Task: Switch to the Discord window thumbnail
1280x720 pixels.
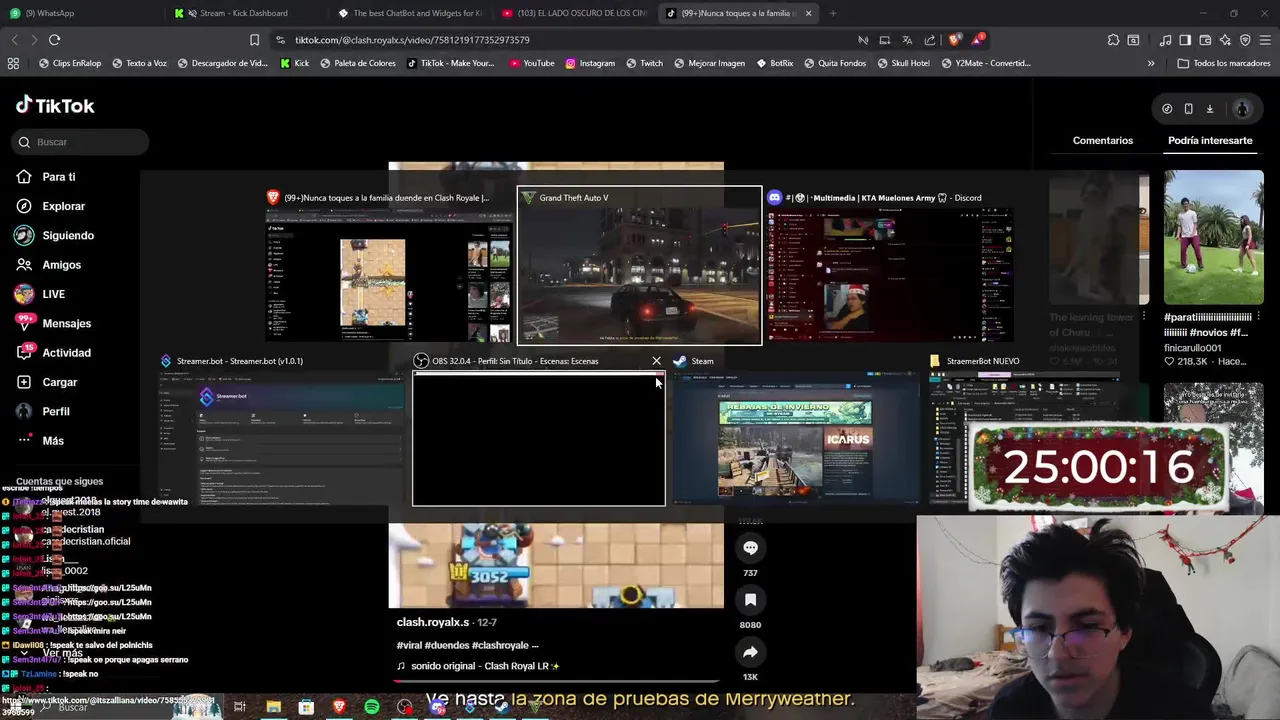Action: tap(889, 265)
